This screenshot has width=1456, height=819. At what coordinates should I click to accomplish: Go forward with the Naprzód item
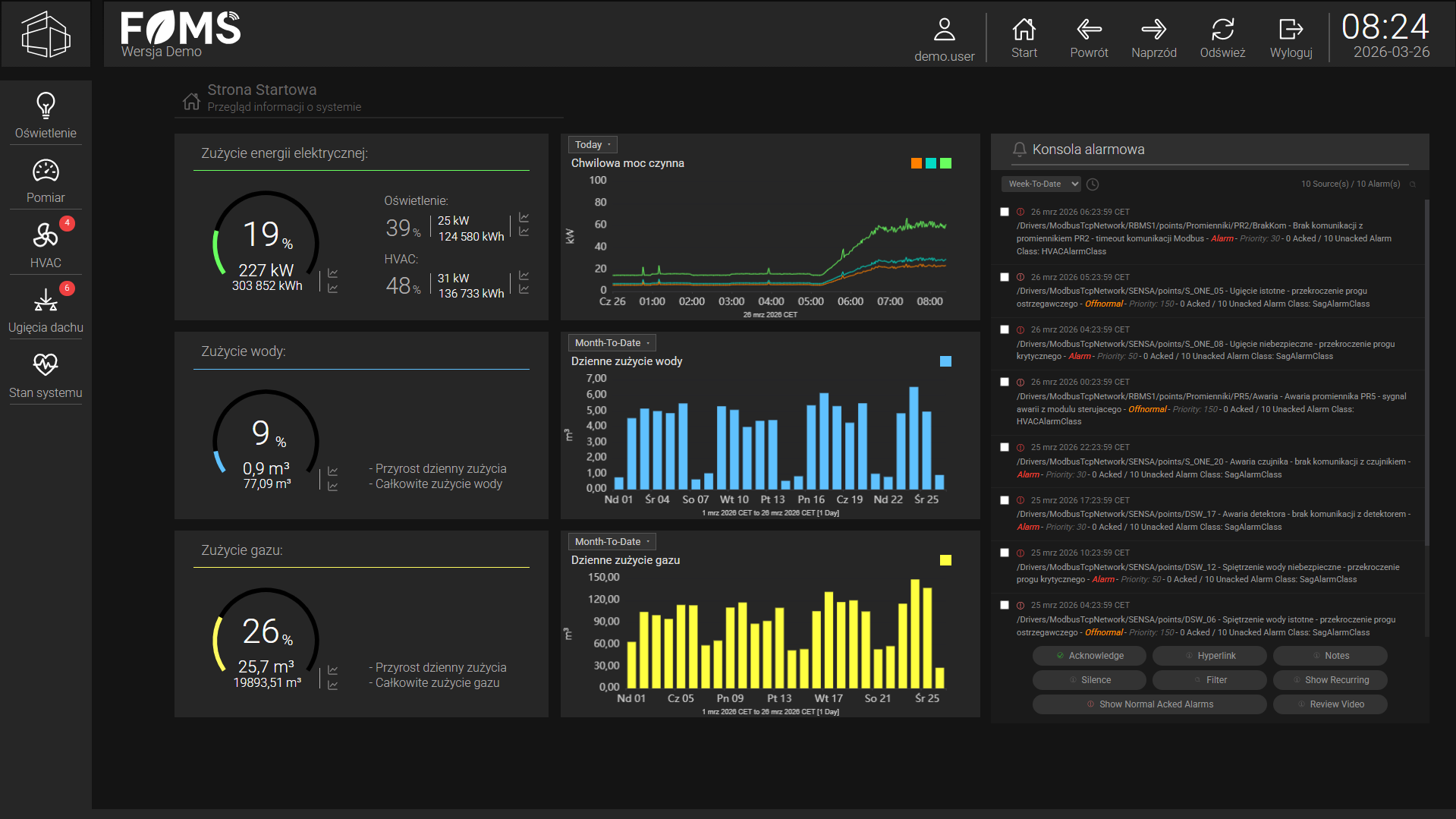pos(1153,38)
